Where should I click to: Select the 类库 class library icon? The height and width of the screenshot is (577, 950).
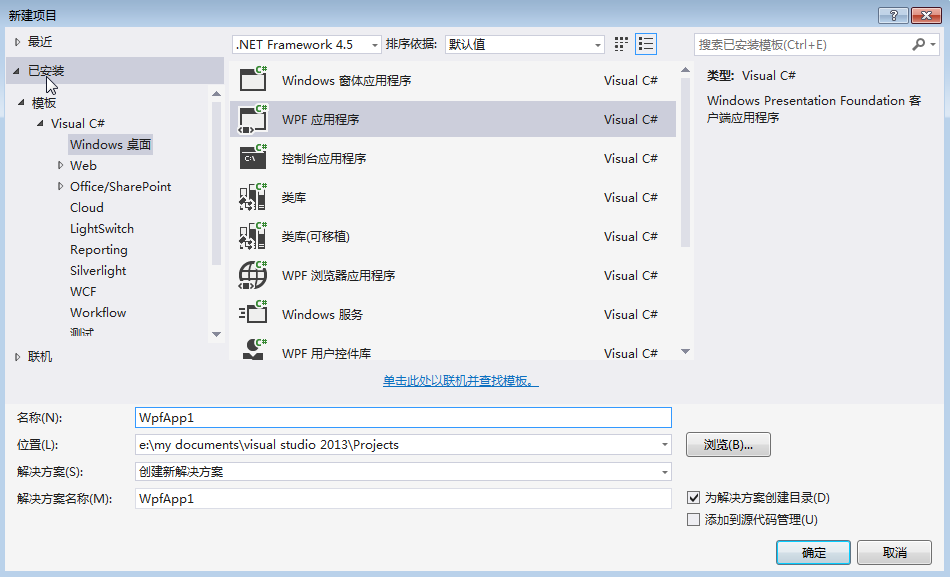[253, 197]
